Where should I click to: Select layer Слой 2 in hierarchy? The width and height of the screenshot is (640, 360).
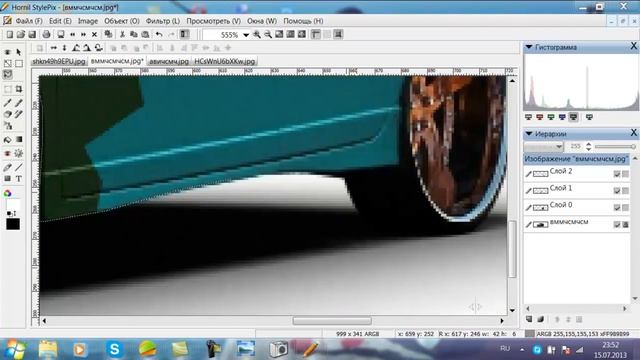coord(576,173)
